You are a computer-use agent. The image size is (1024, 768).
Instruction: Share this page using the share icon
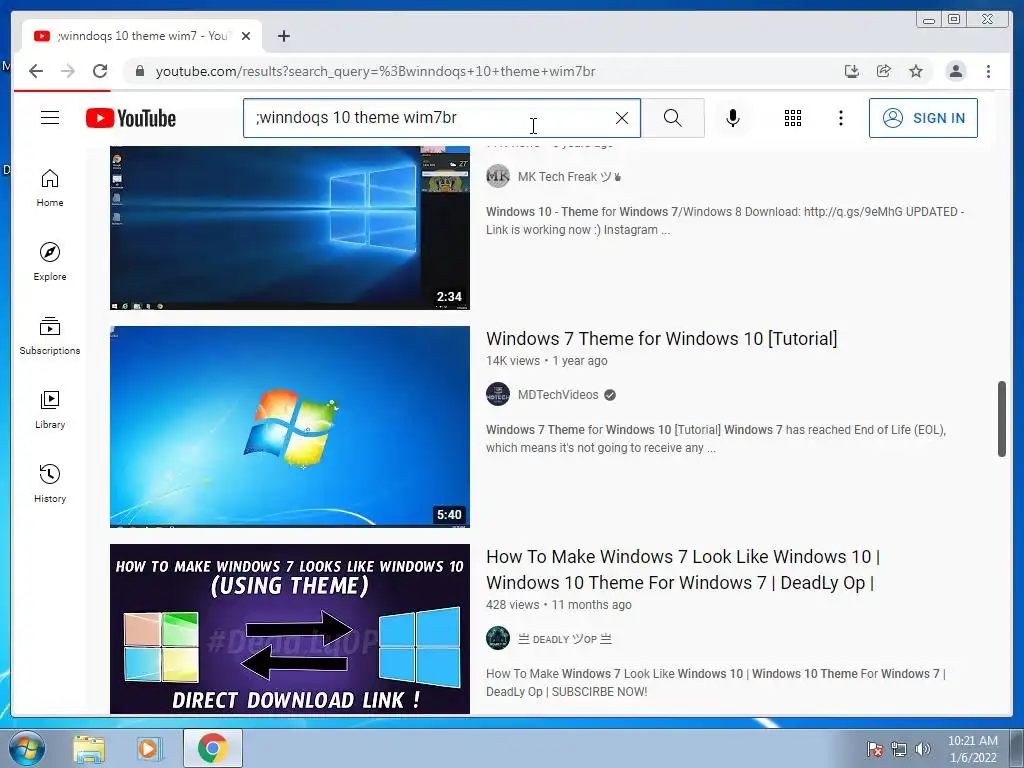click(884, 71)
